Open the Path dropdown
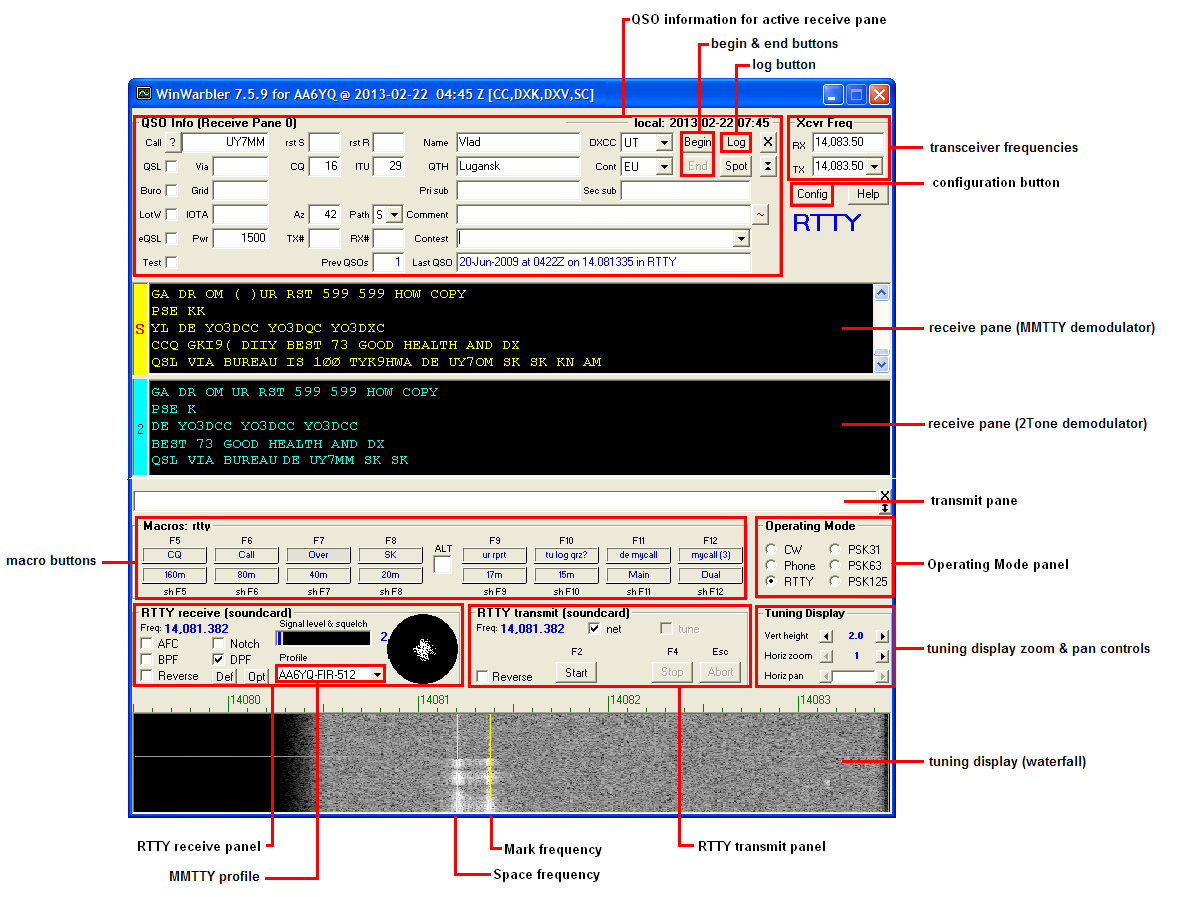1184x897 pixels. pos(394,215)
